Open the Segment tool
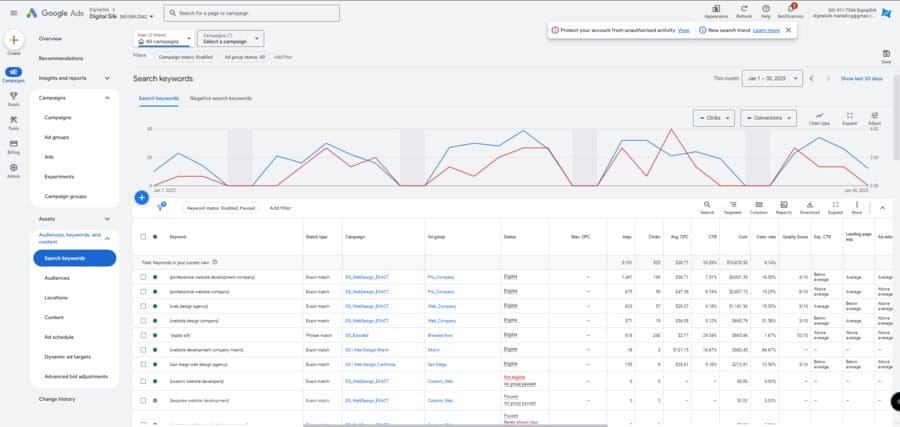900x427 pixels. click(x=732, y=208)
